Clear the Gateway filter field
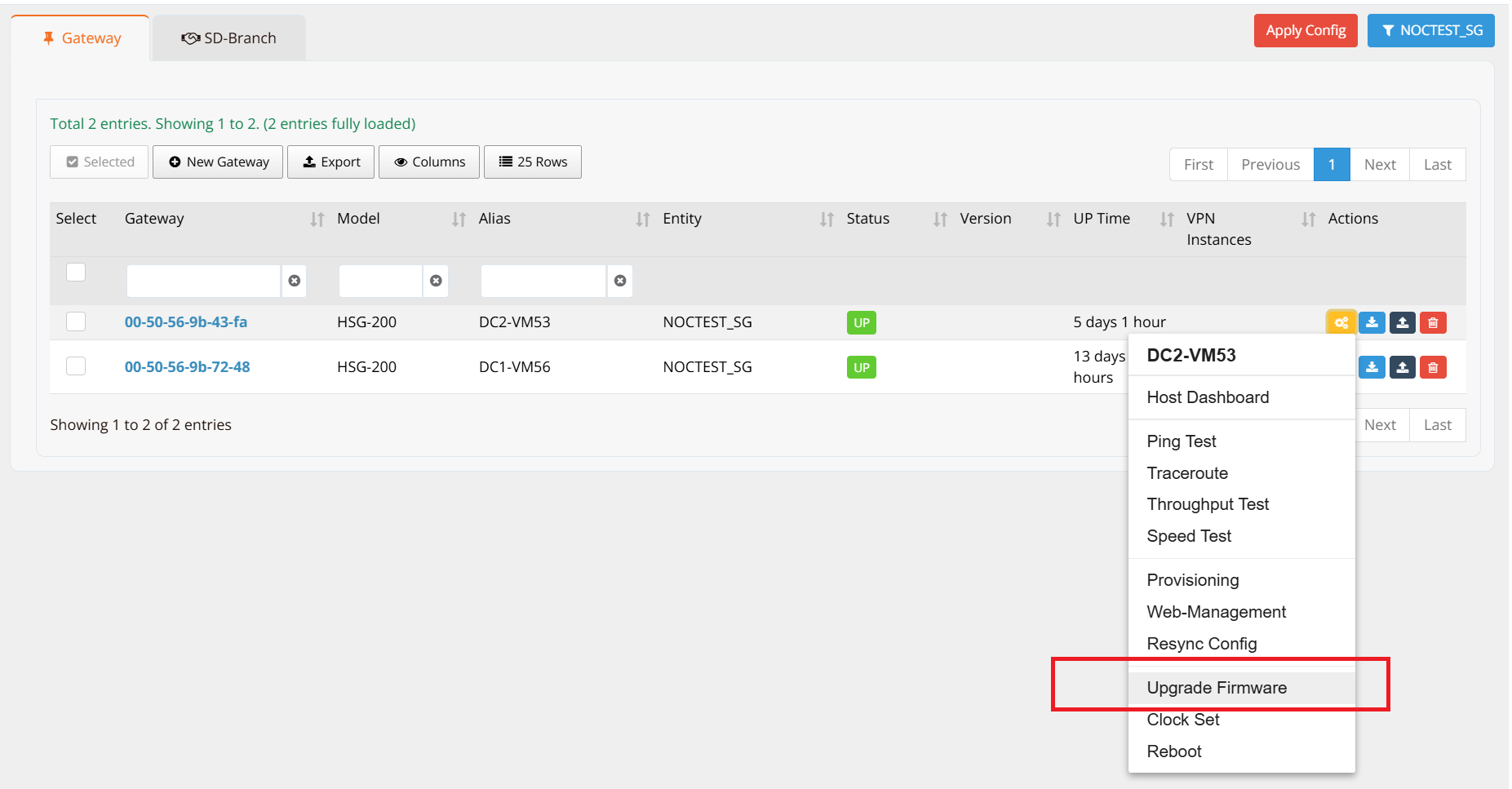1512x789 pixels. click(295, 281)
